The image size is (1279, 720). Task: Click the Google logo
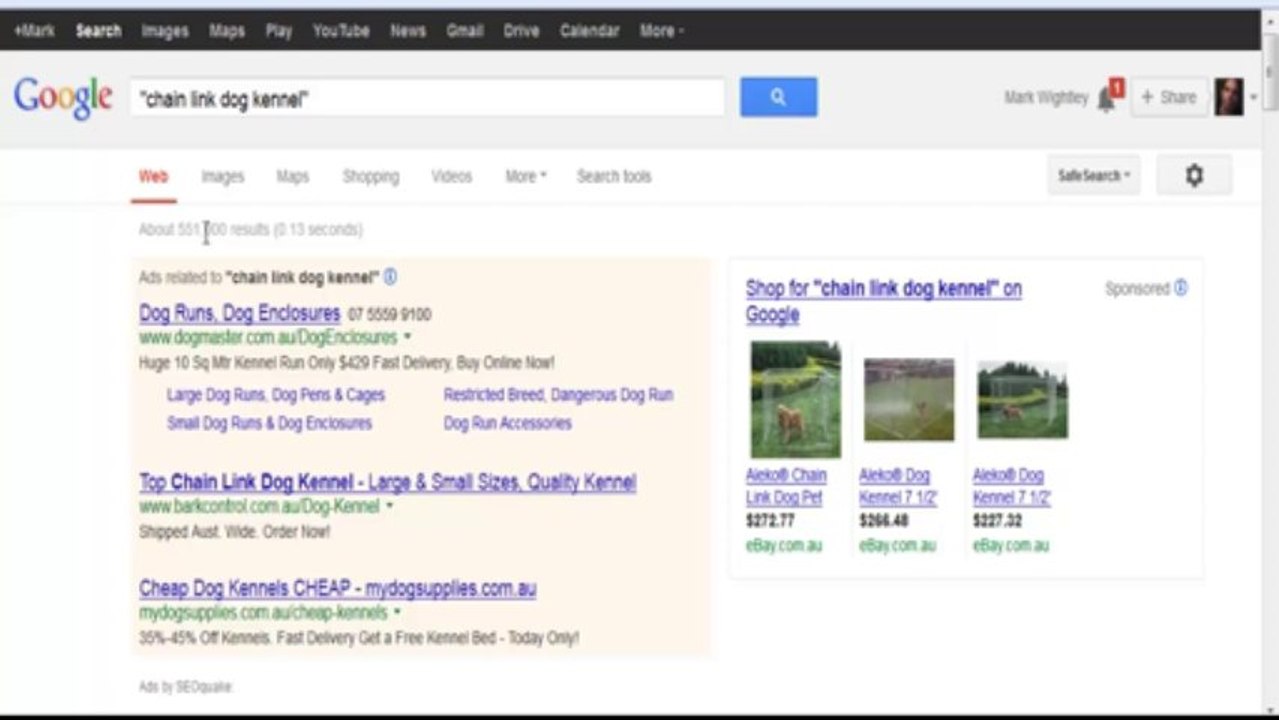tap(63, 97)
